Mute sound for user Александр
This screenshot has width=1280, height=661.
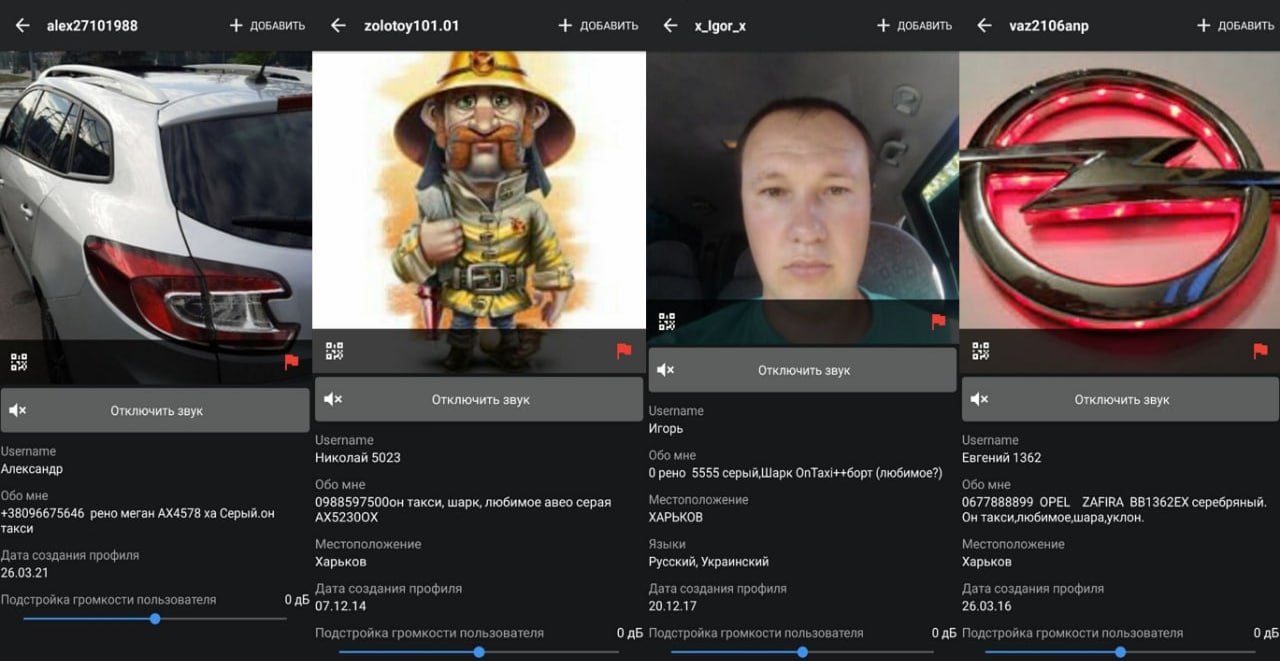pyautogui.click(x=155, y=410)
